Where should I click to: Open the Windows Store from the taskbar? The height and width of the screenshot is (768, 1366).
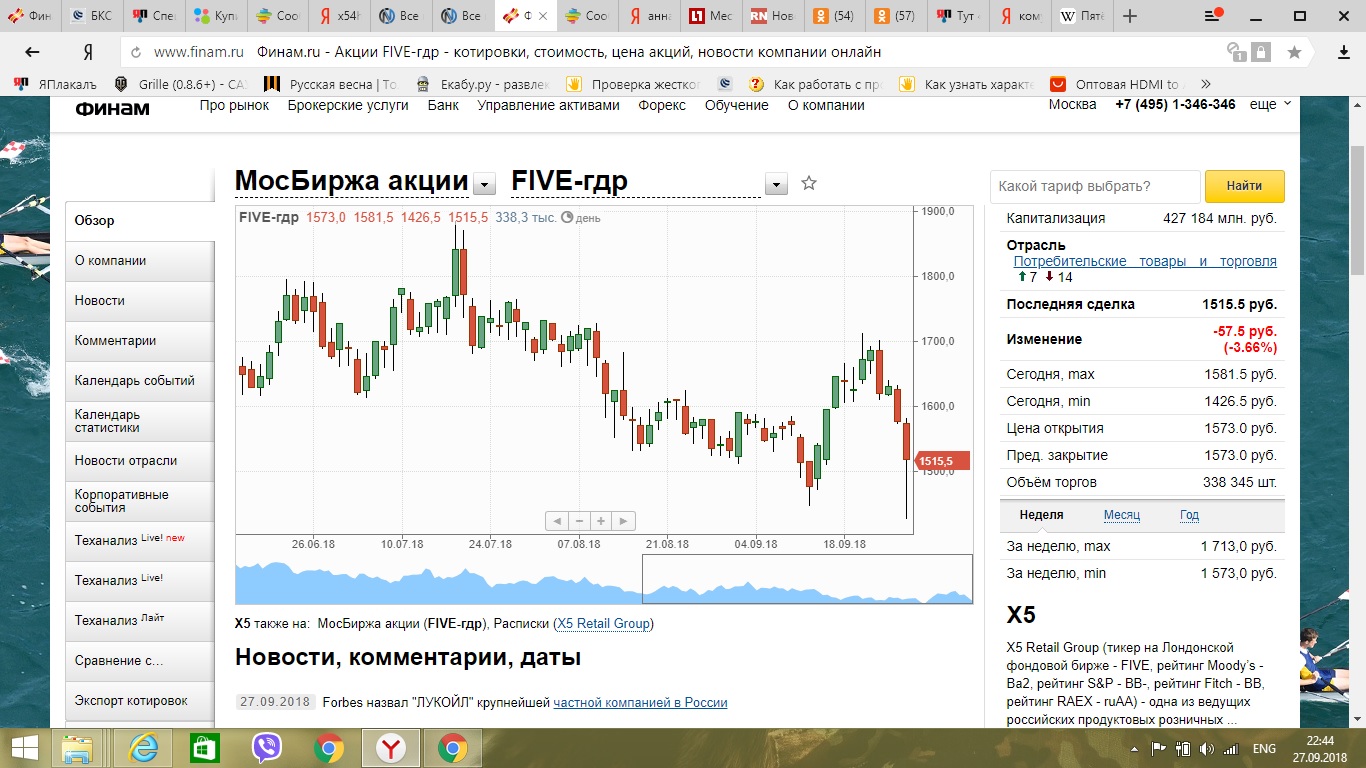[204, 748]
